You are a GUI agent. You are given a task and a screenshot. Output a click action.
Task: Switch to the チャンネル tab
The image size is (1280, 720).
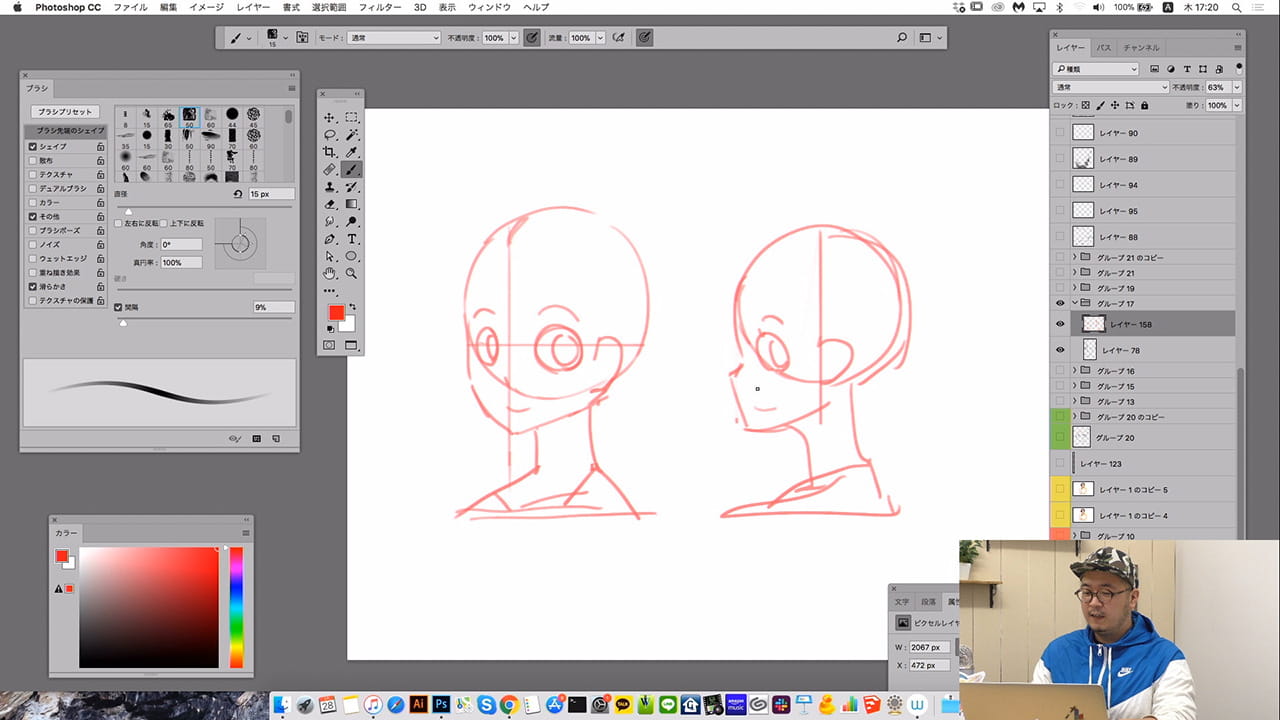pos(1141,48)
